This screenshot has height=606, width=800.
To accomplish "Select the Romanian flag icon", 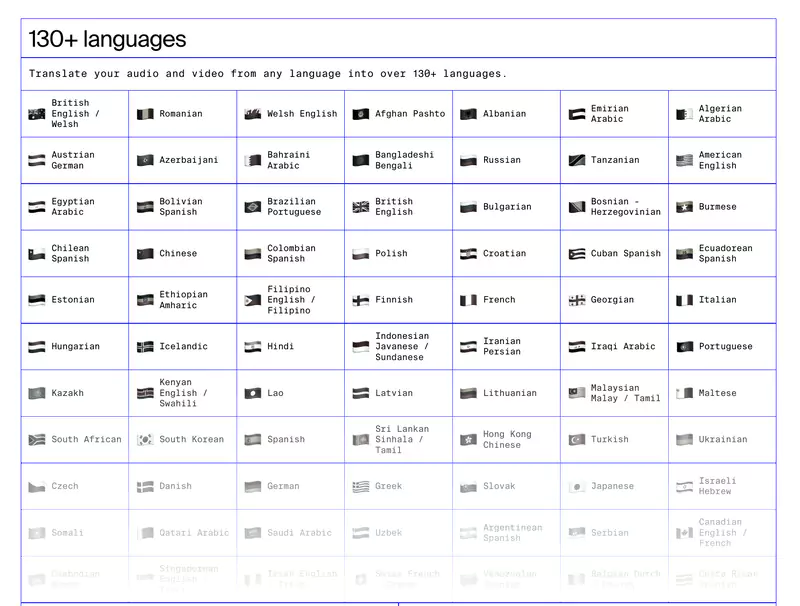I will pos(145,113).
